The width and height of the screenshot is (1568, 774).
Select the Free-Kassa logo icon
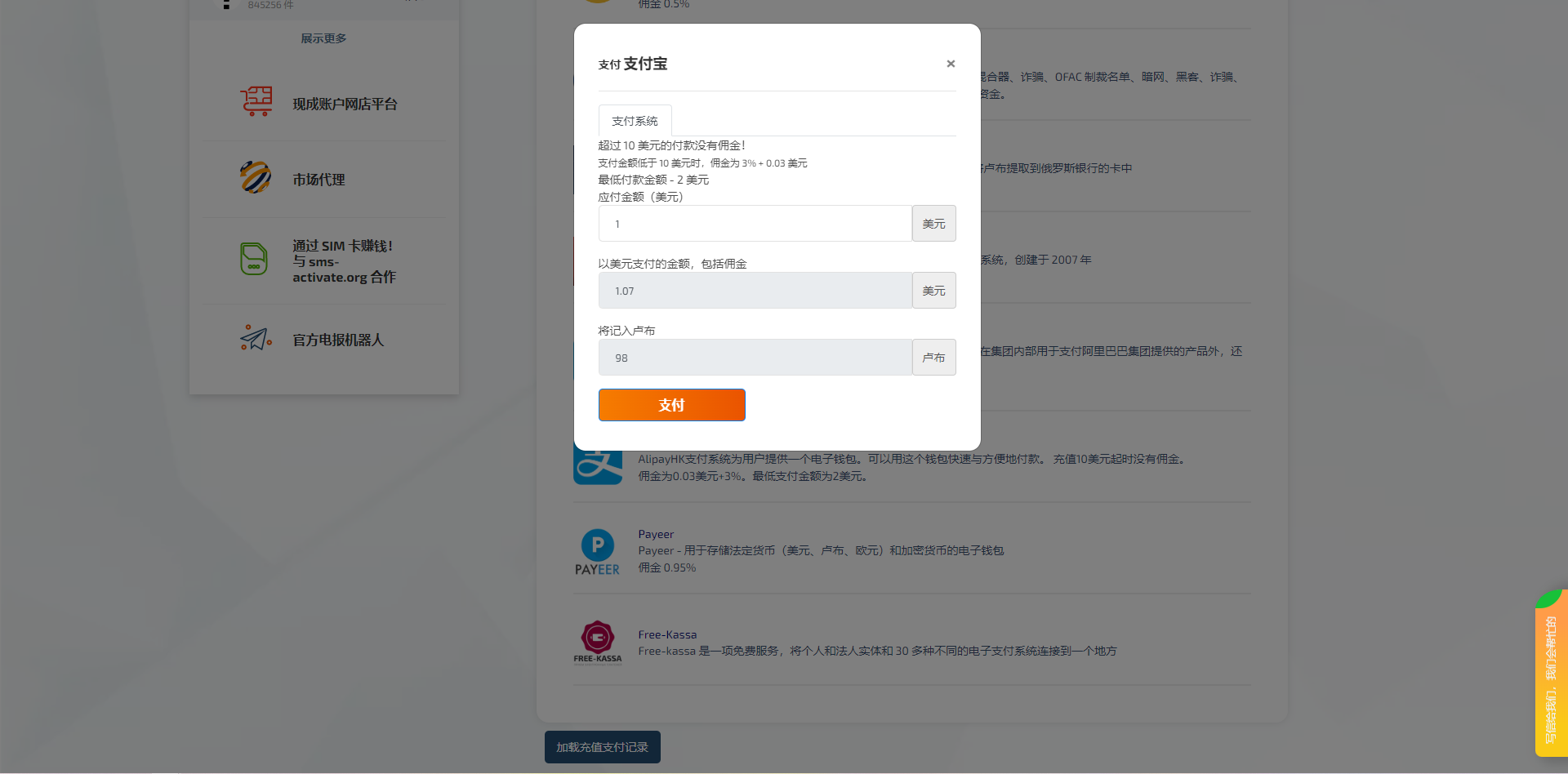click(597, 642)
